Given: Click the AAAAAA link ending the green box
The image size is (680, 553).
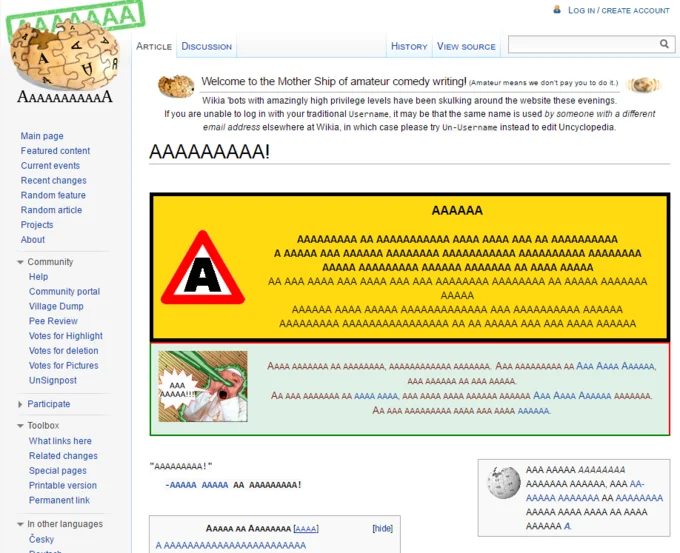Looking at the screenshot, I should [x=533, y=410].
